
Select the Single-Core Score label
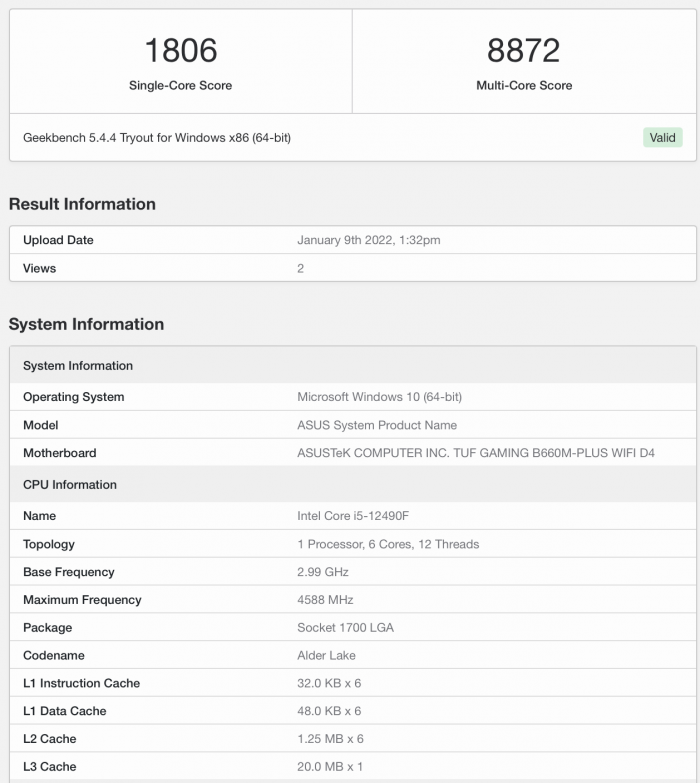coord(180,86)
